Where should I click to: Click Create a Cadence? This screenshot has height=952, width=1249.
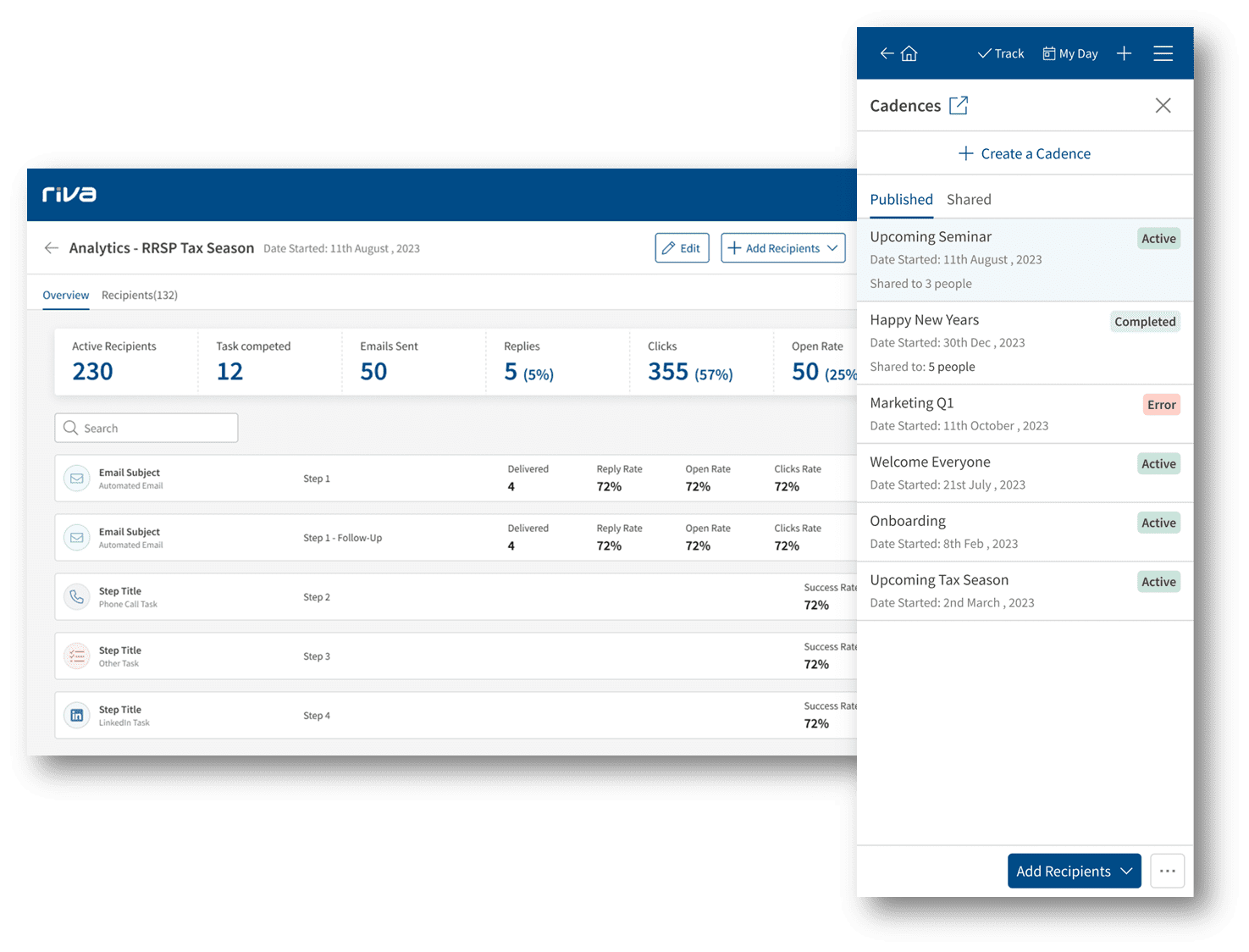[x=1025, y=153]
